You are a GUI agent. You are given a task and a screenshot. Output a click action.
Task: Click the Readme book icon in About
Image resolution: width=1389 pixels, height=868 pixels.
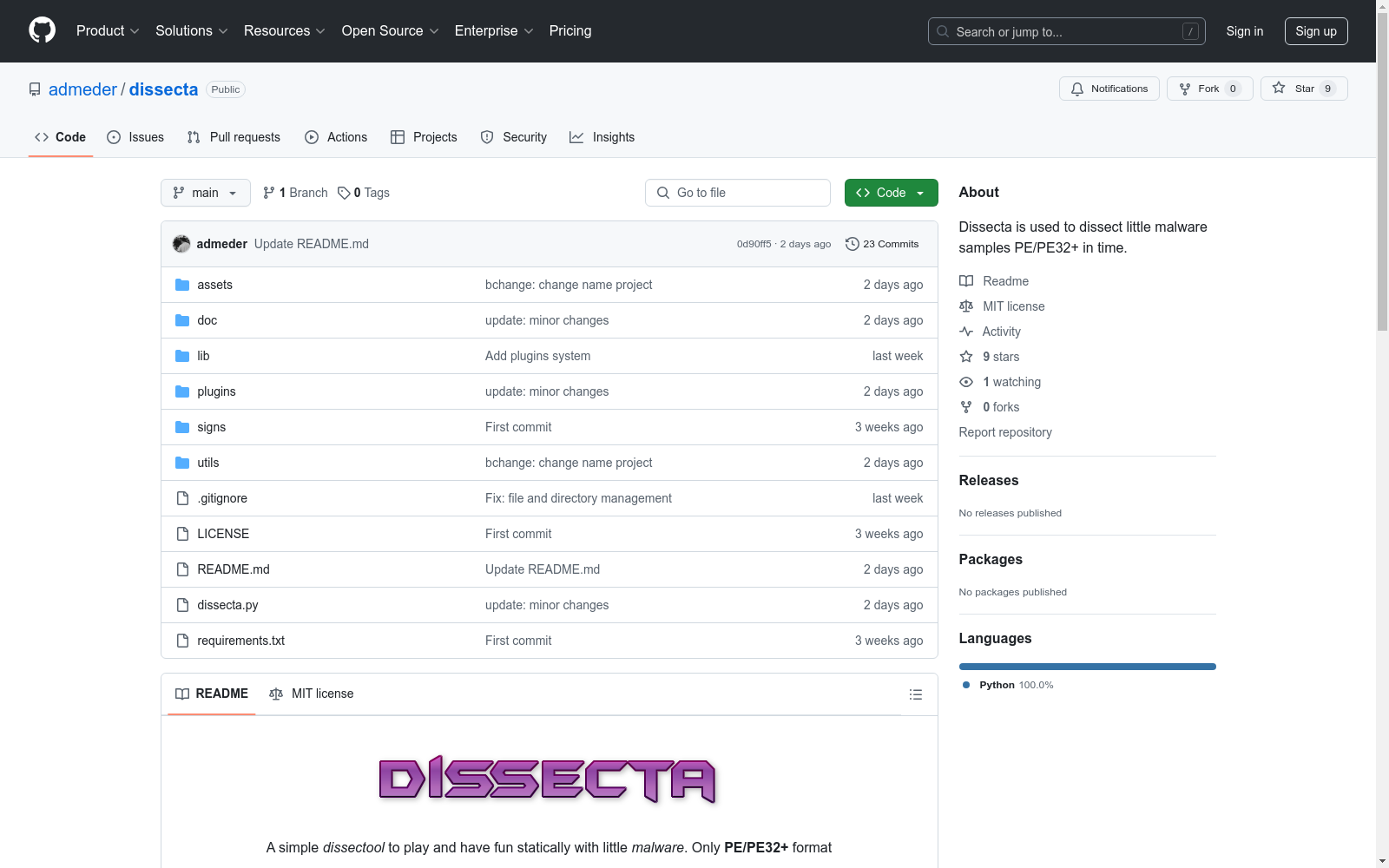pyautogui.click(x=966, y=281)
